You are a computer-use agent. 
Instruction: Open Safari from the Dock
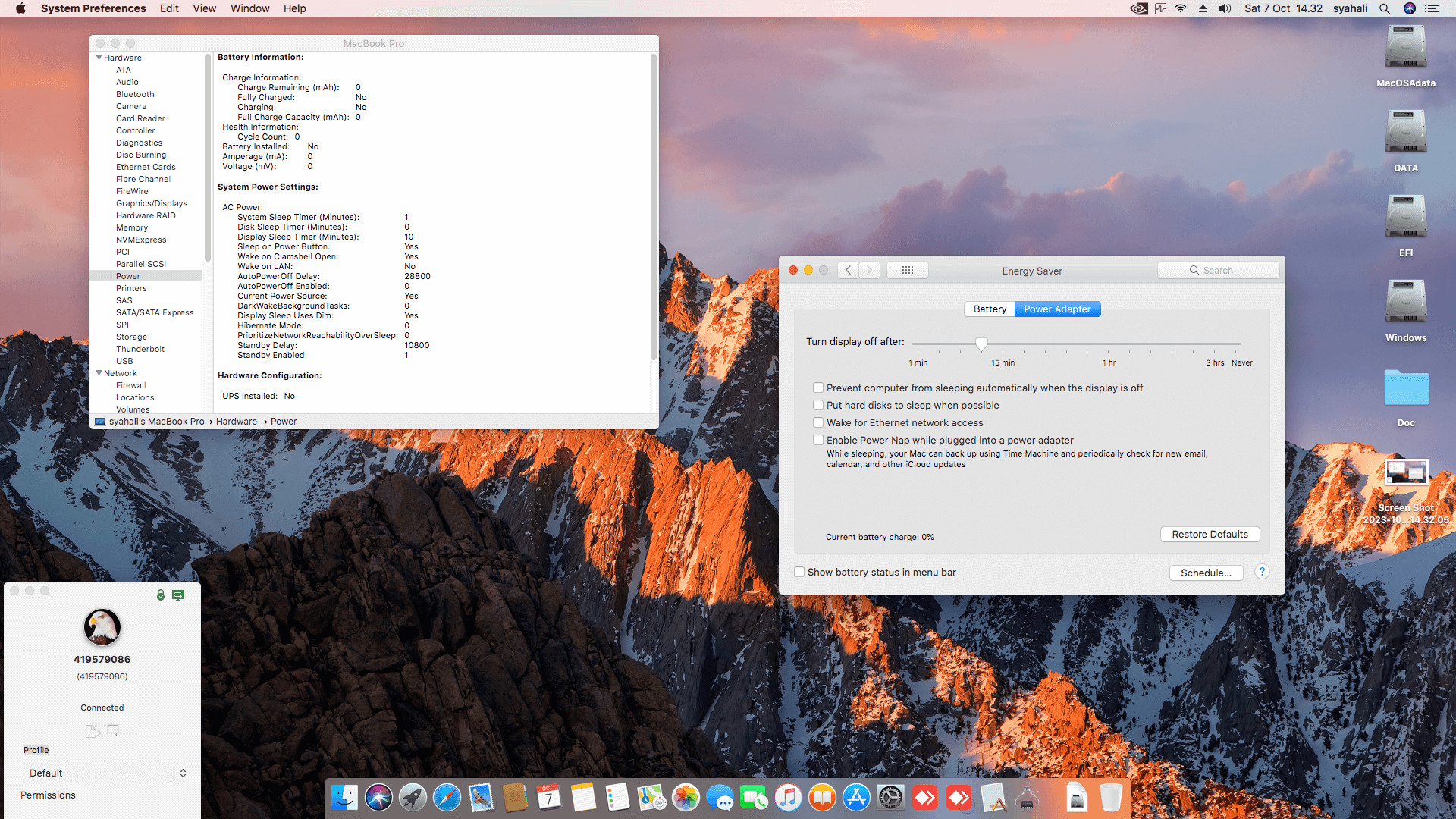447,798
